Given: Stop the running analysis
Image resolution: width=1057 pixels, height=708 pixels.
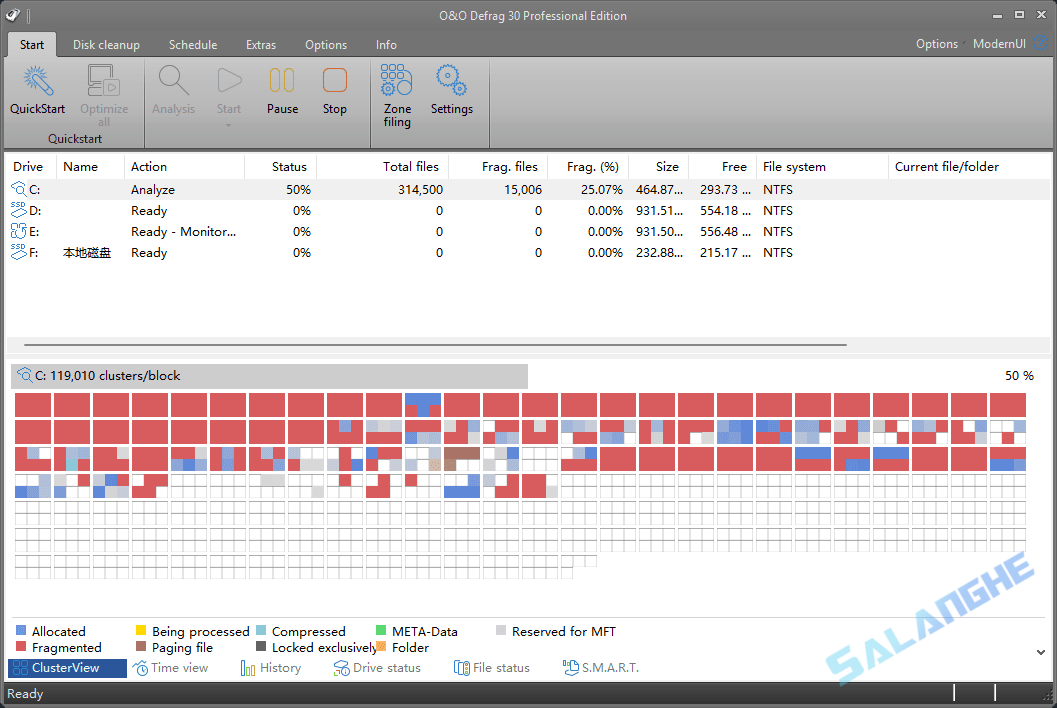Looking at the screenshot, I should 334,92.
